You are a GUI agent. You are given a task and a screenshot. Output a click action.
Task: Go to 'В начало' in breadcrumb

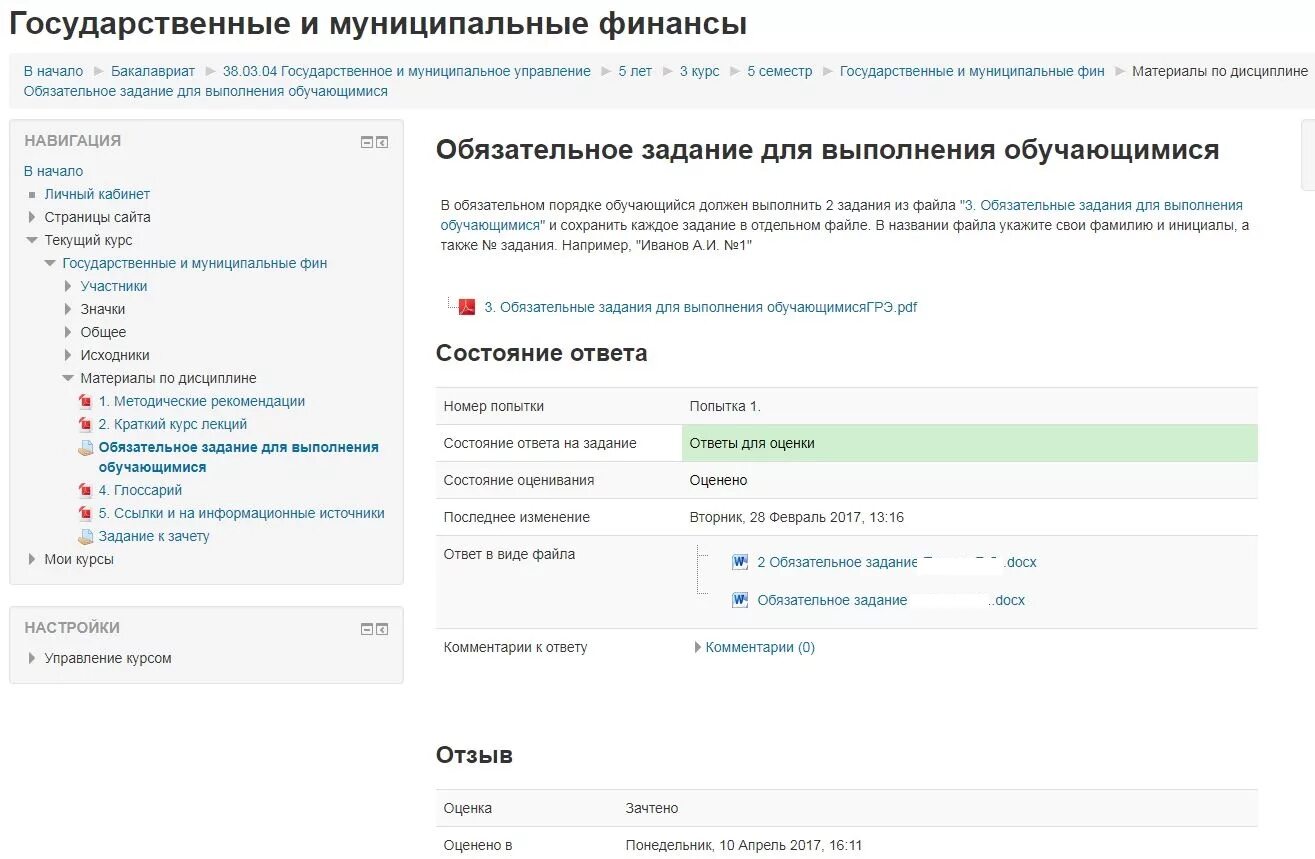click(x=53, y=71)
